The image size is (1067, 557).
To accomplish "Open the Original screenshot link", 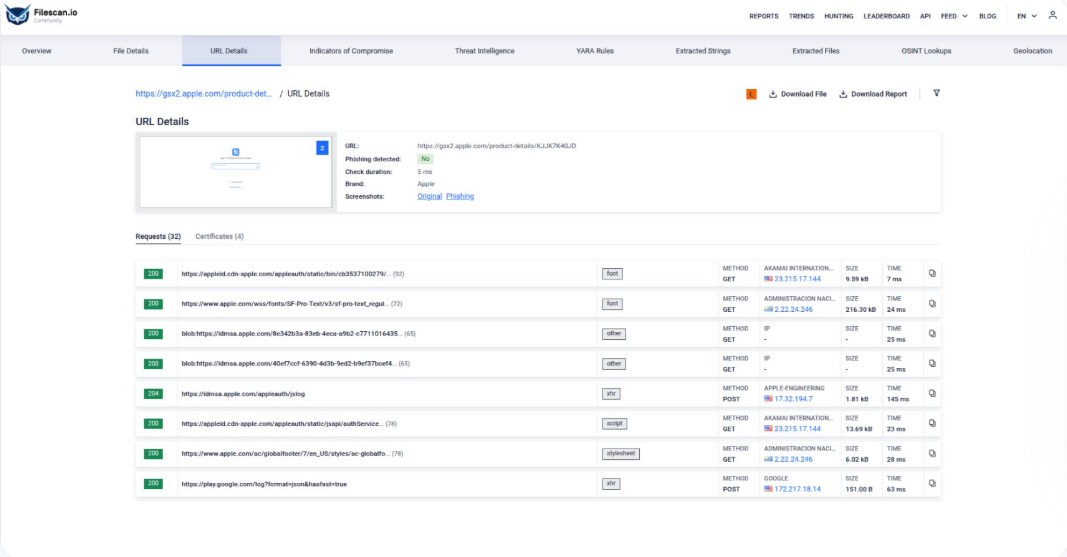I will pyautogui.click(x=429, y=197).
